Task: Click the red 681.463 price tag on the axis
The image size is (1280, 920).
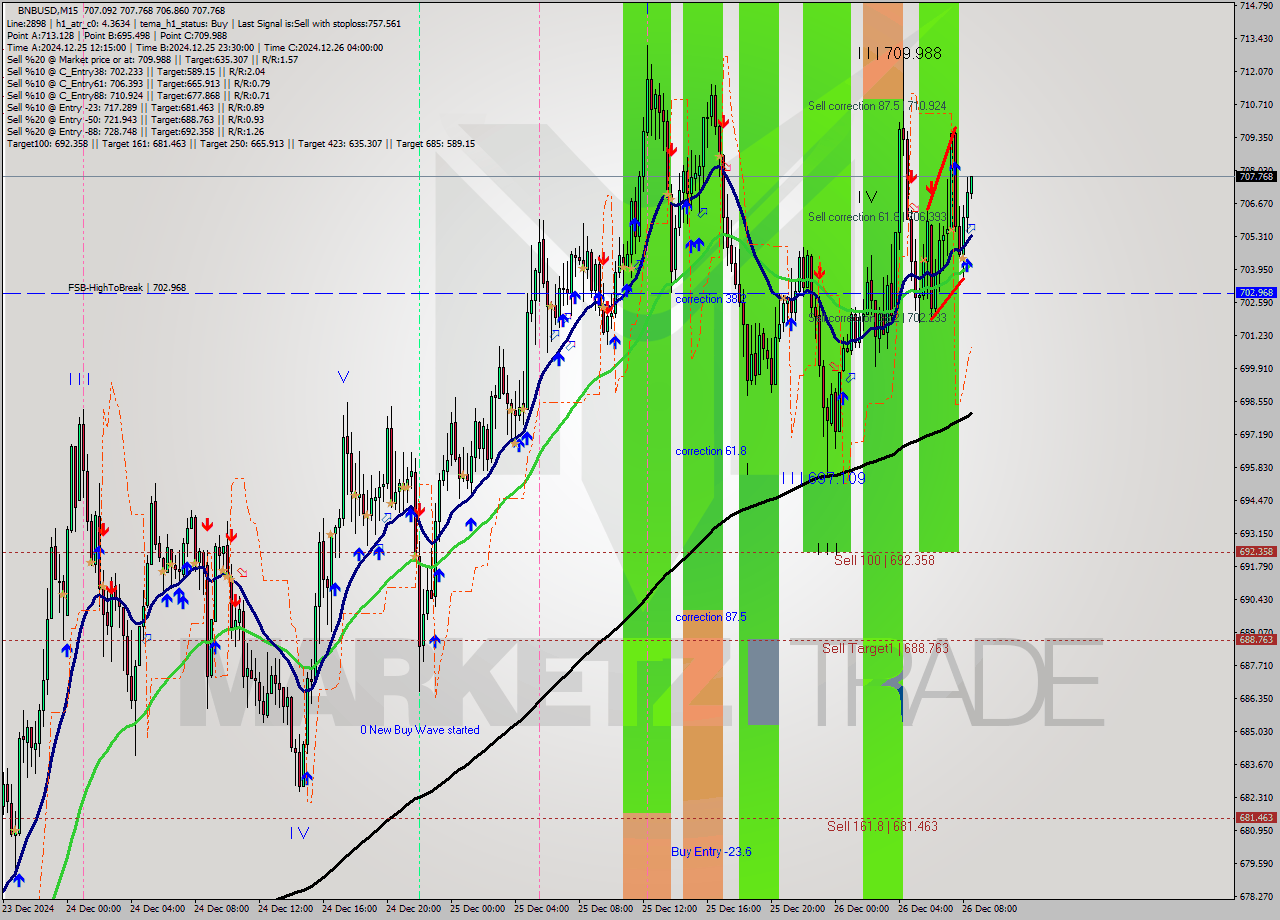Action: [x=1256, y=817]
